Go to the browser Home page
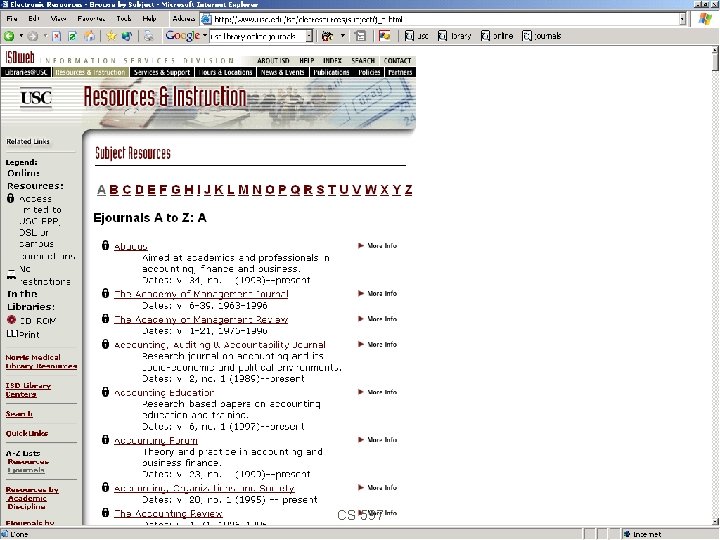Image resolution: width=720 pixels, height=540 pixels. [x=90, y=36]
